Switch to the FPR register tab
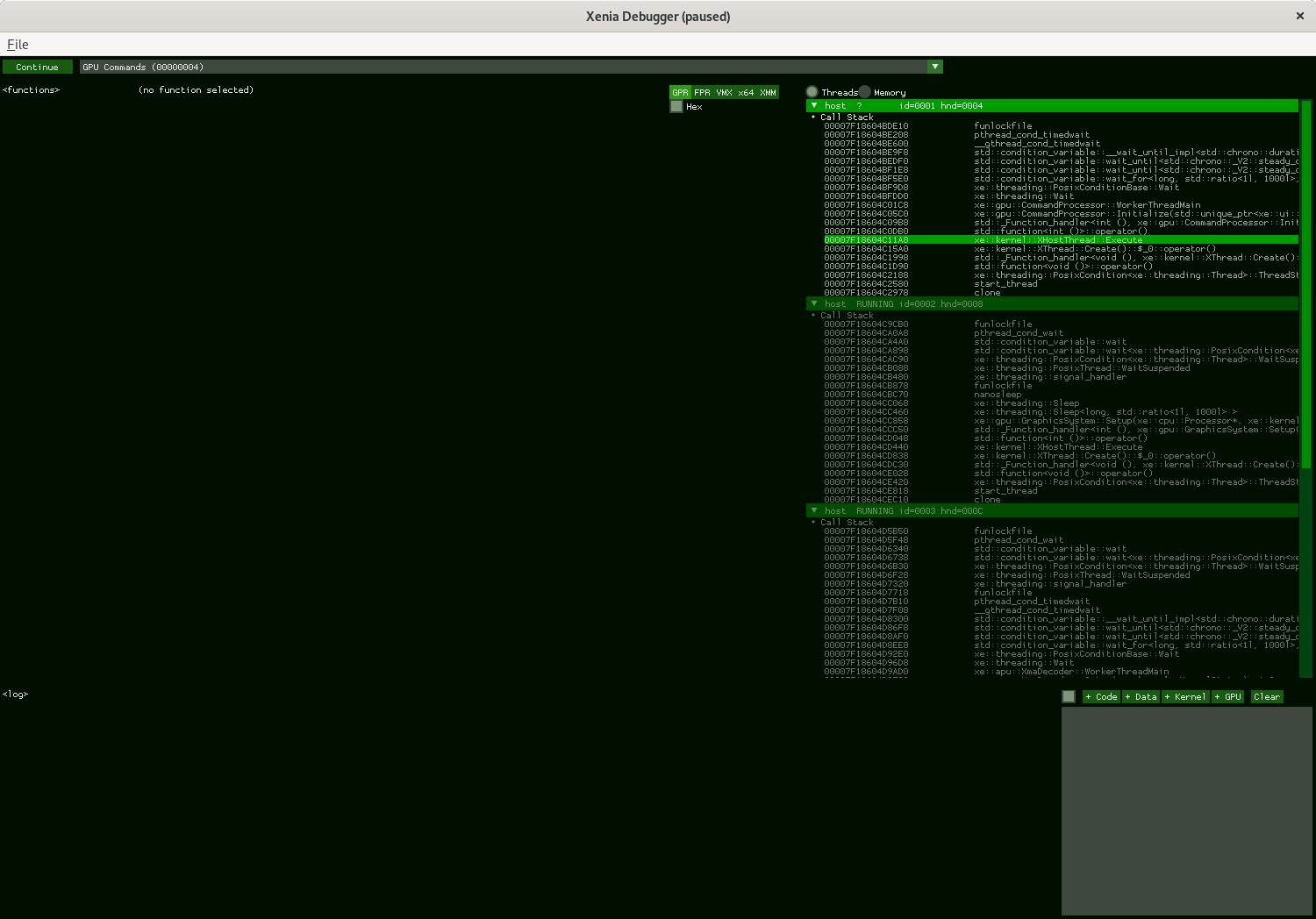 point(702,92)
